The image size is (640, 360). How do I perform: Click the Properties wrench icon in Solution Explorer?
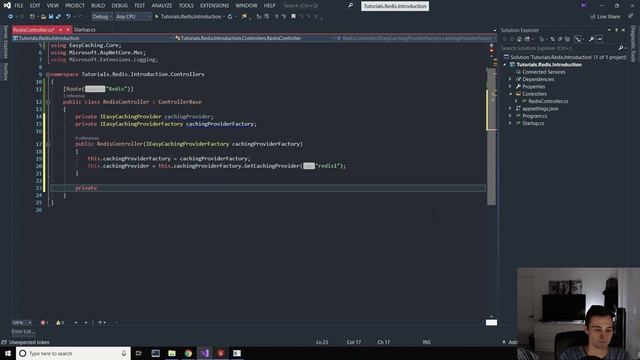point(591,39)
